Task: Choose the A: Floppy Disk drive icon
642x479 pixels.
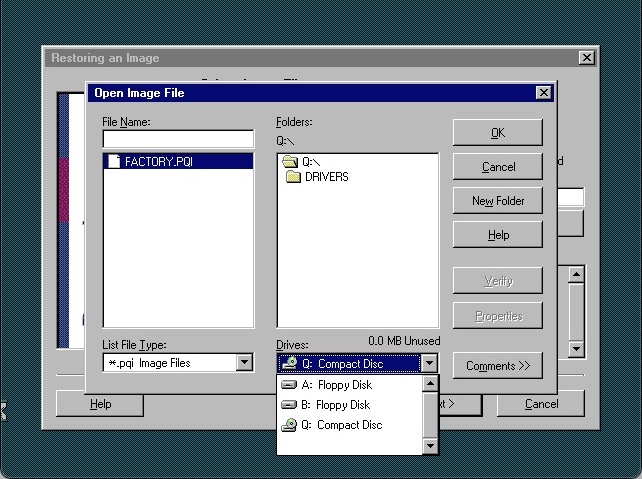Action: (289, 385)
